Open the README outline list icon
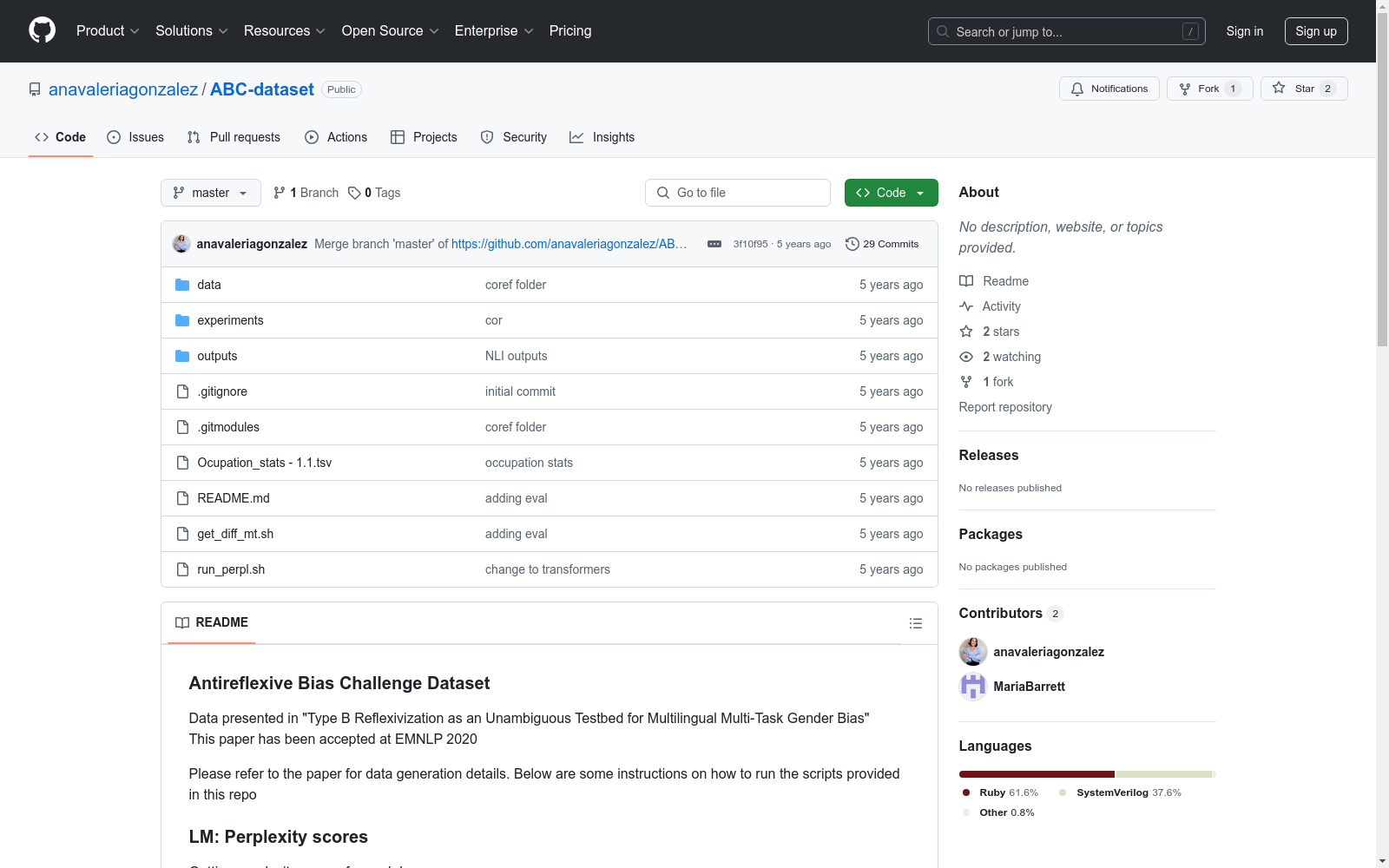The width and height of the screenshot is (1389, 868). tap(915, 623)
